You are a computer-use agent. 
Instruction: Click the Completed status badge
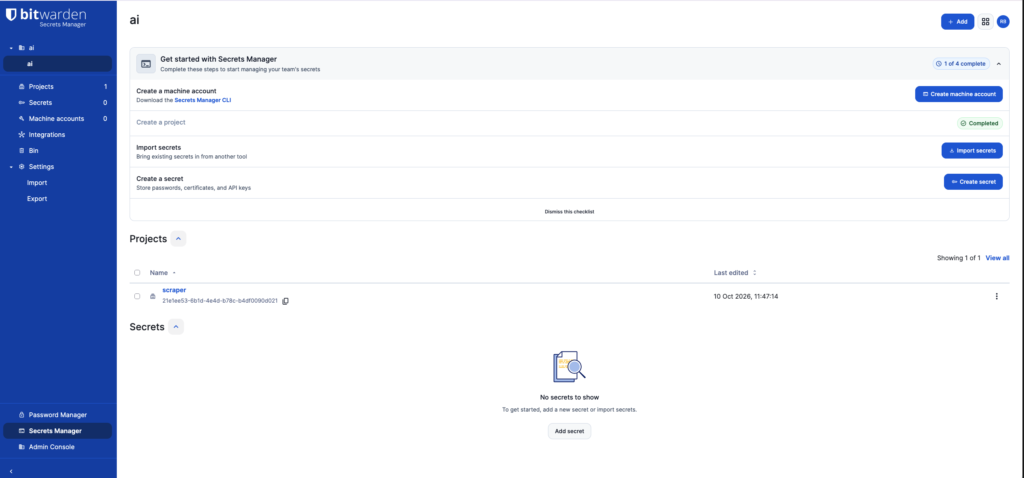pyautogui.click(x=980, y=123)
